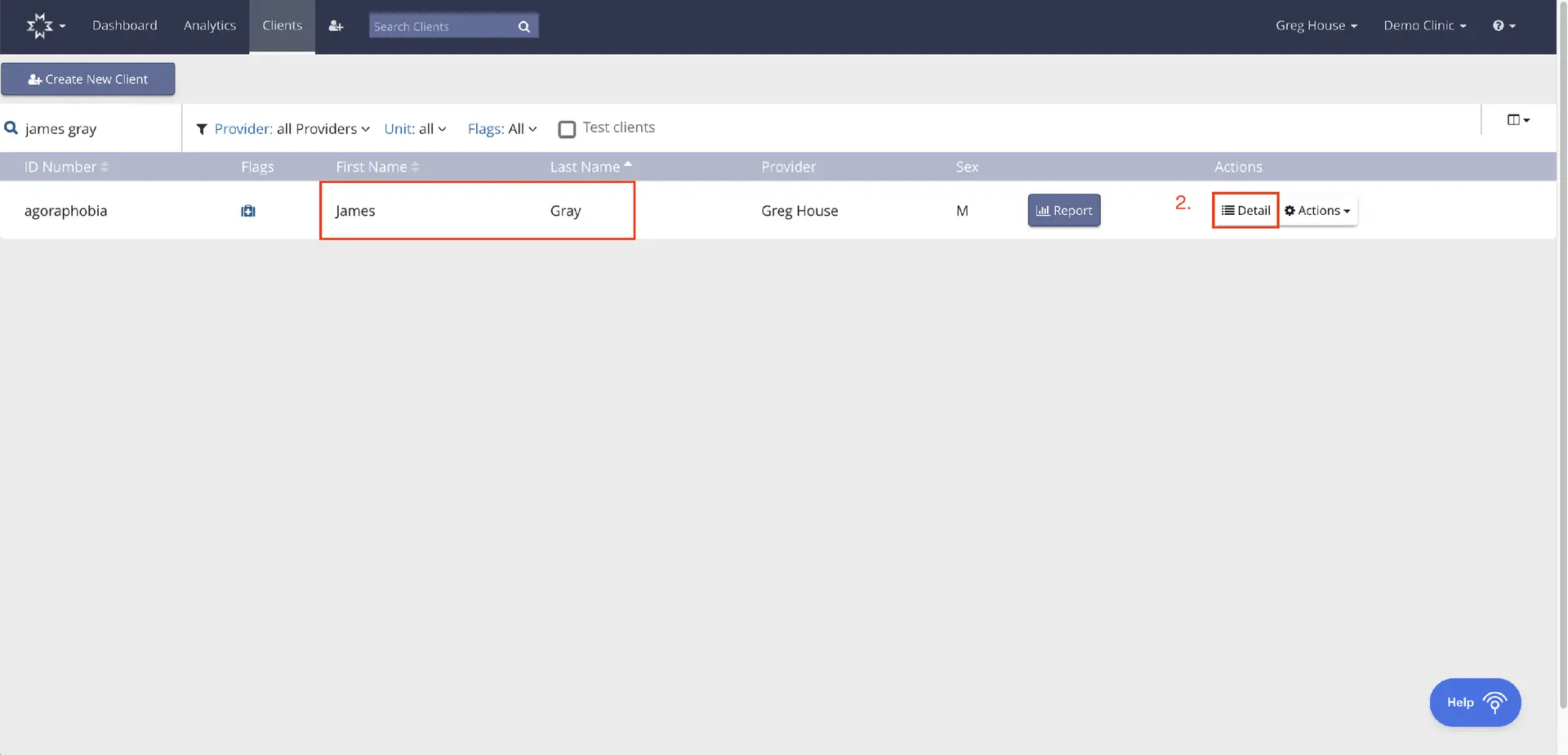Screen dimensions: 1568x755
Task: Click the filter funnel icon near Provider
Action: tap(202, 128)
